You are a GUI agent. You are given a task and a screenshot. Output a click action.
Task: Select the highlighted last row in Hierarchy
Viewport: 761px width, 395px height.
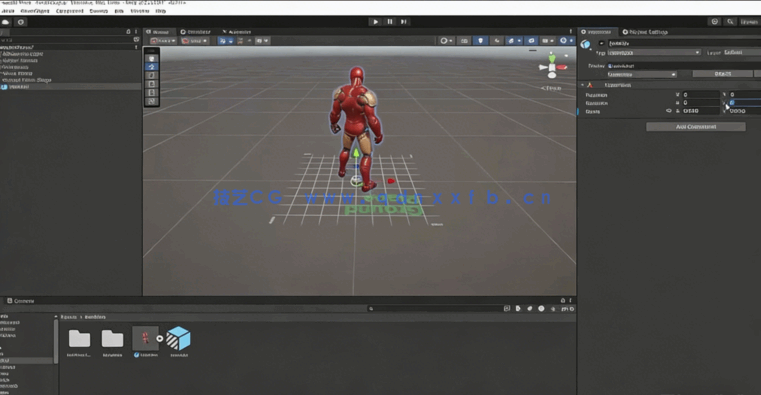(71, 87)
